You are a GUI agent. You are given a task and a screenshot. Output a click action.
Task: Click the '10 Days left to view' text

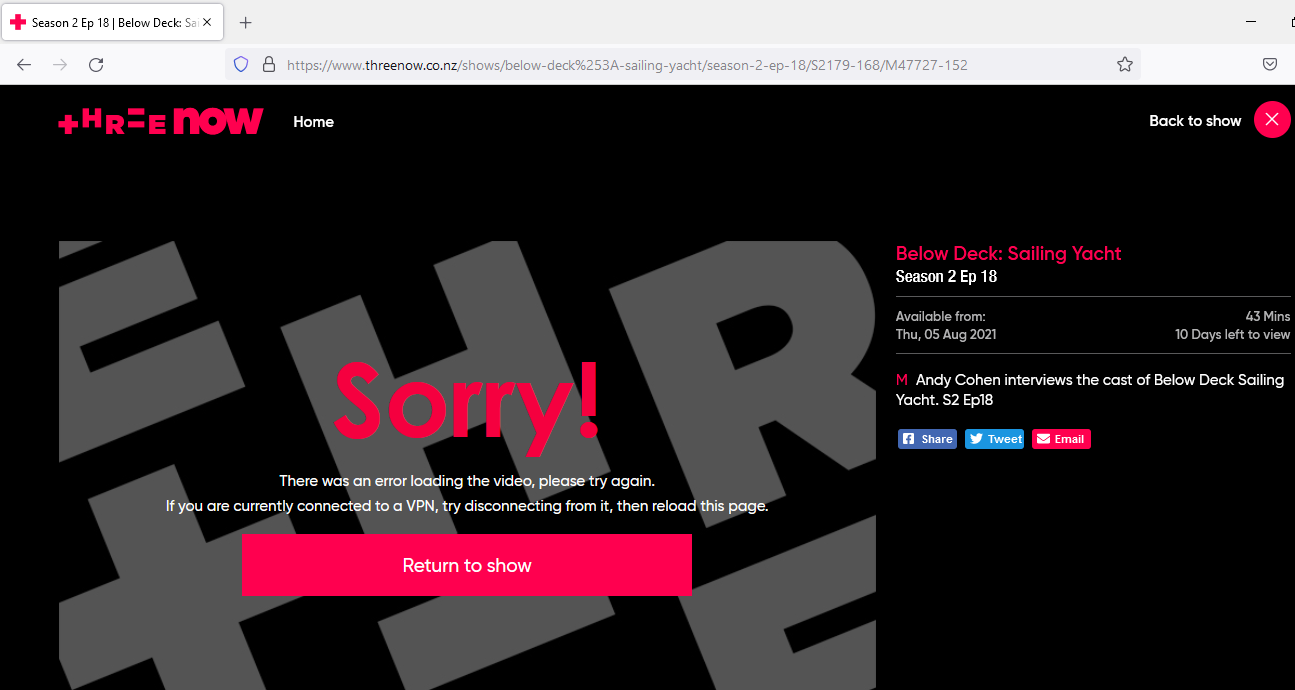(1233, 335)
